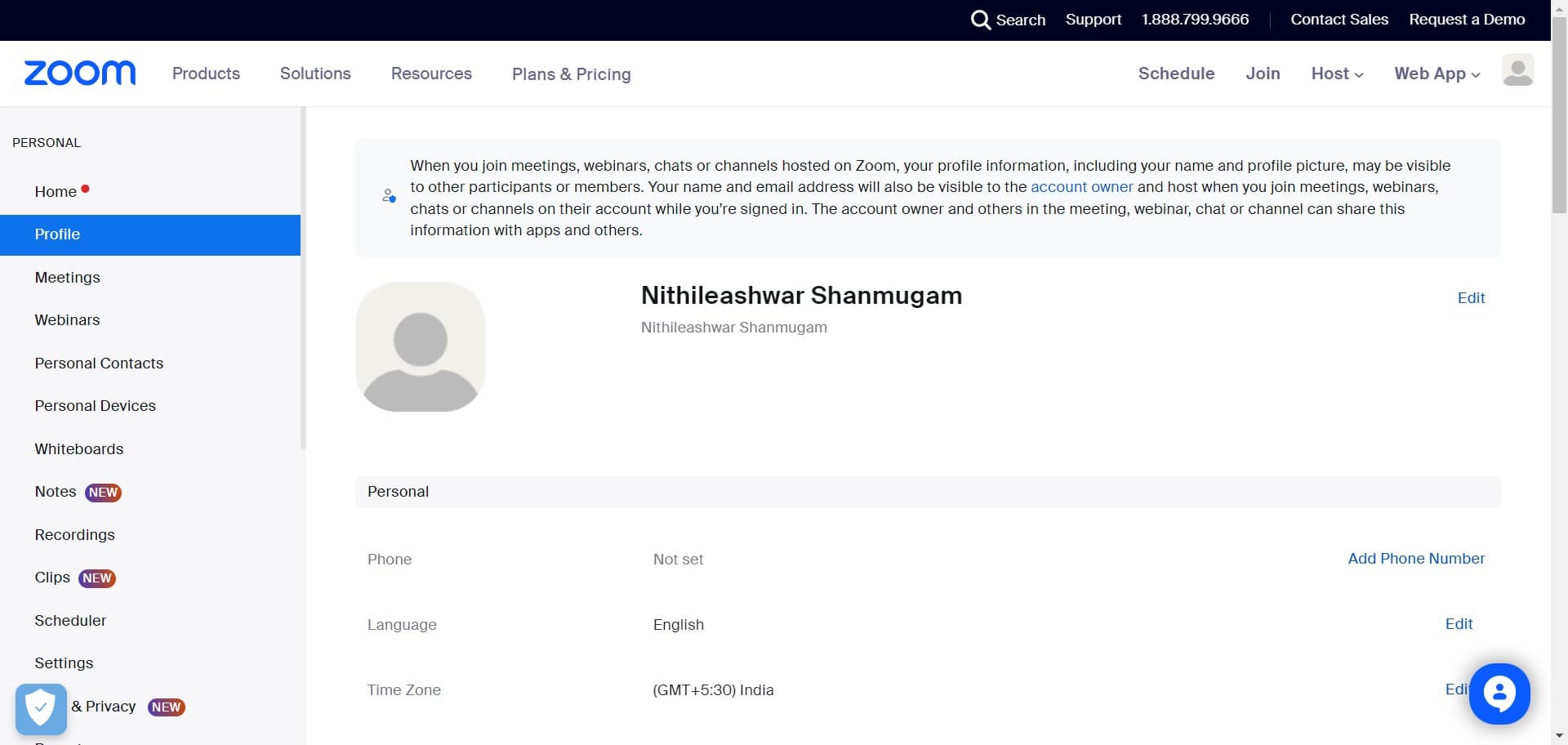
Task: Select Meetings in the sidebar
Action: [67, 278]
